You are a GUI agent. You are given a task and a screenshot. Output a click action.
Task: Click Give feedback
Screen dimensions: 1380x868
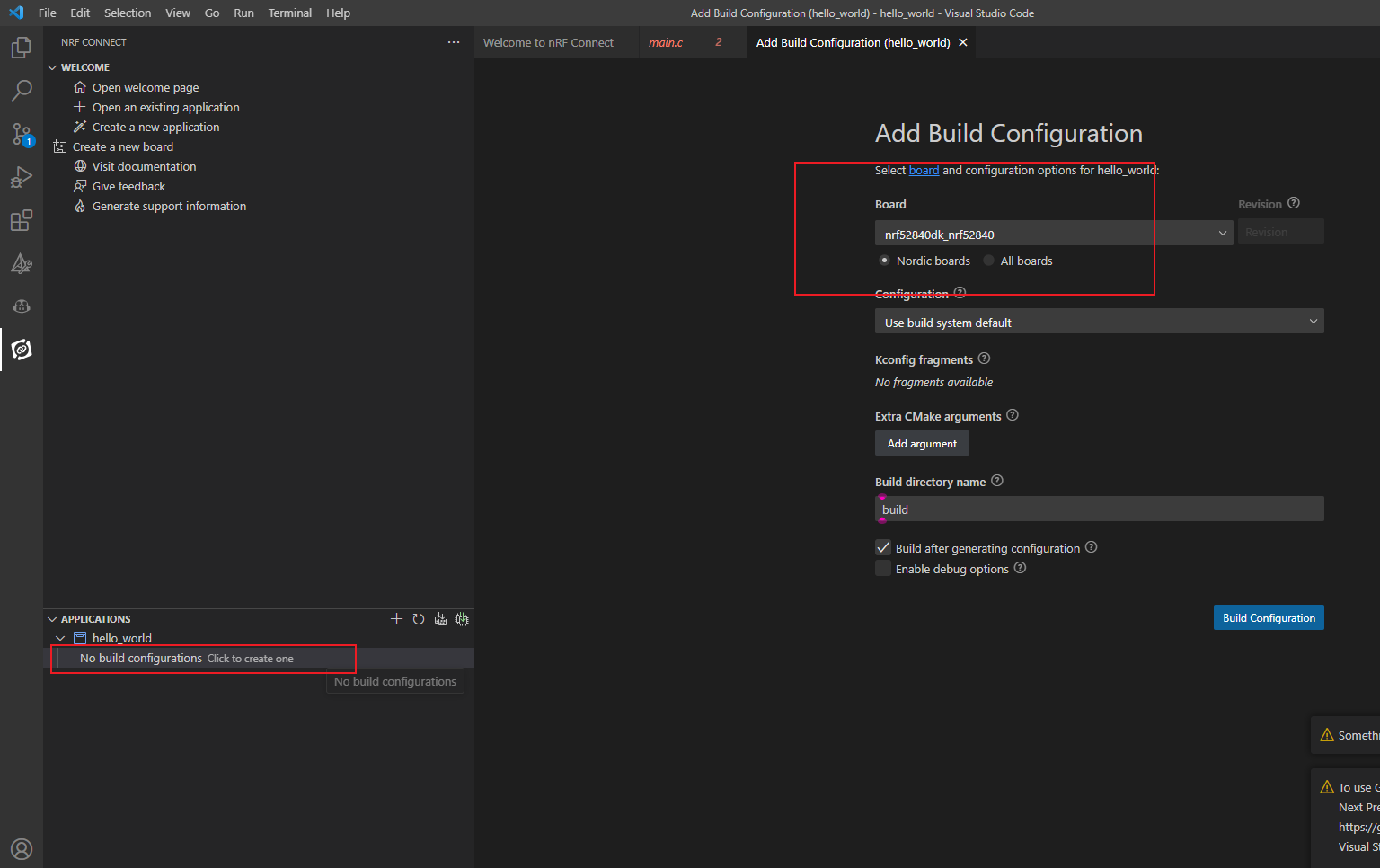(x=128, y=186)
